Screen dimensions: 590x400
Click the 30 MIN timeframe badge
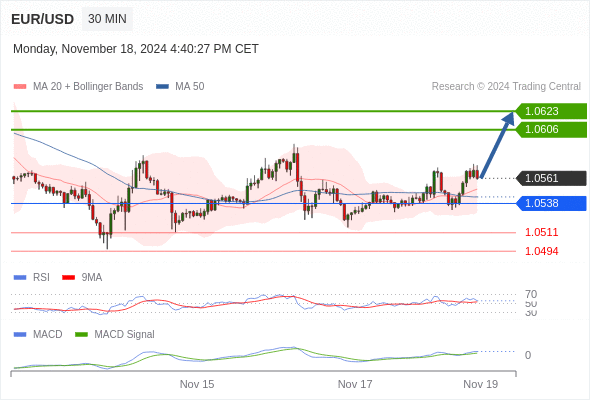click(x=107, y=19)
